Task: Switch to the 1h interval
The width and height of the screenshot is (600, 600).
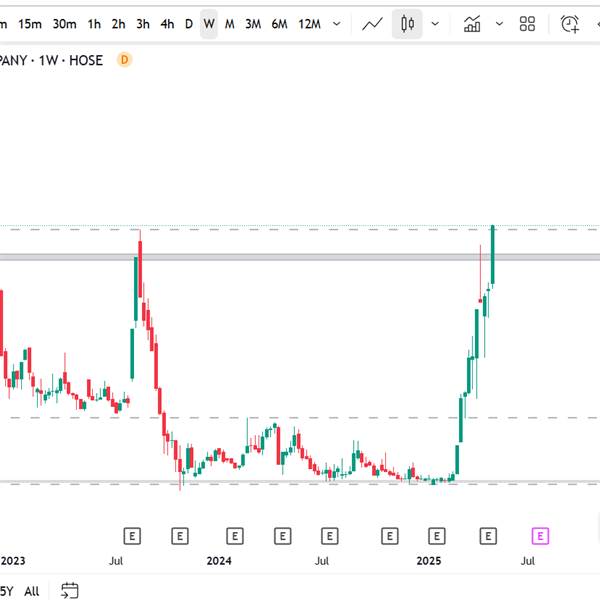Action: coord(94,24)
